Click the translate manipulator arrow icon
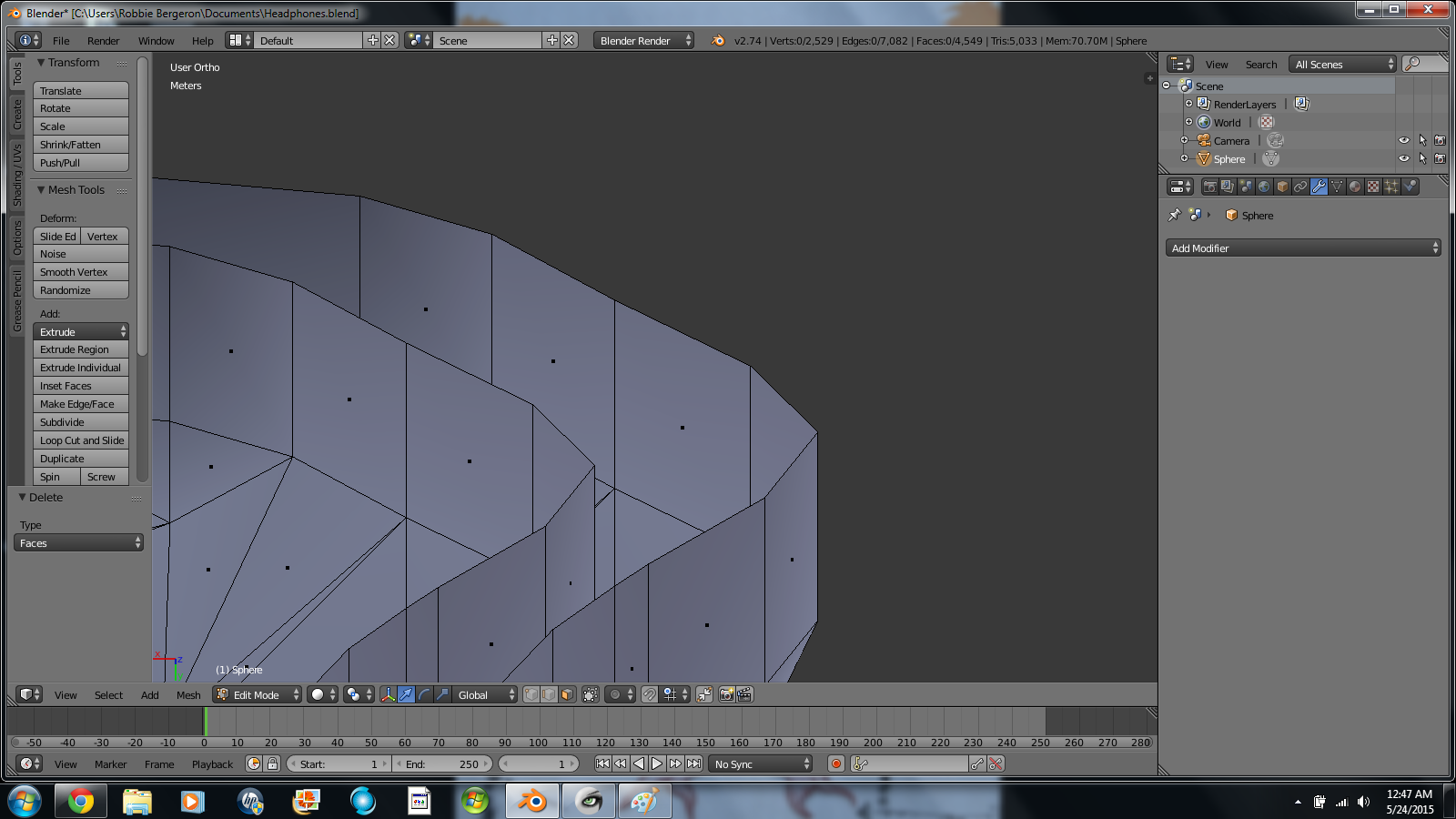 pos(407,694)
